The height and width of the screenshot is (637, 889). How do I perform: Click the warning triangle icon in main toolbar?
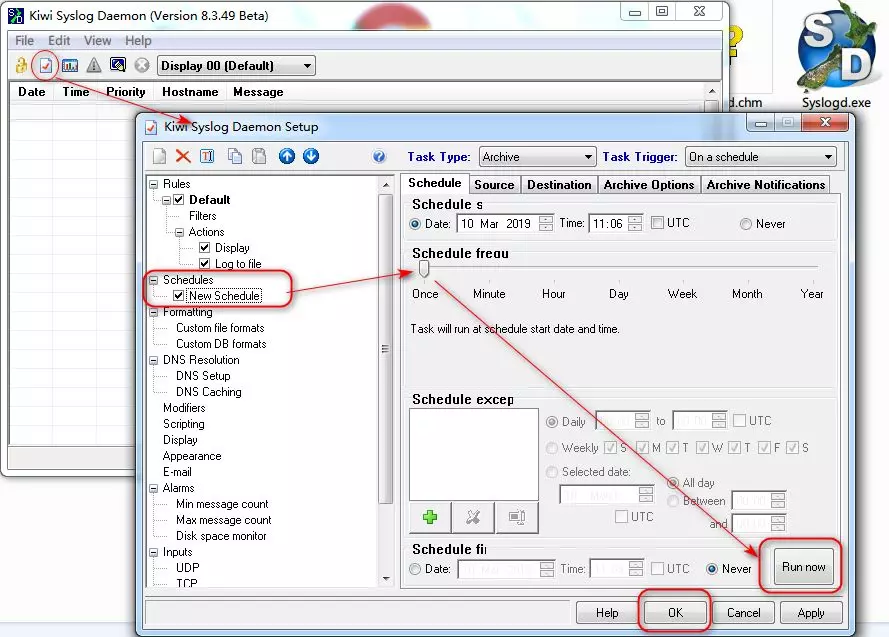pyautogui.click(x=94, y=66)
